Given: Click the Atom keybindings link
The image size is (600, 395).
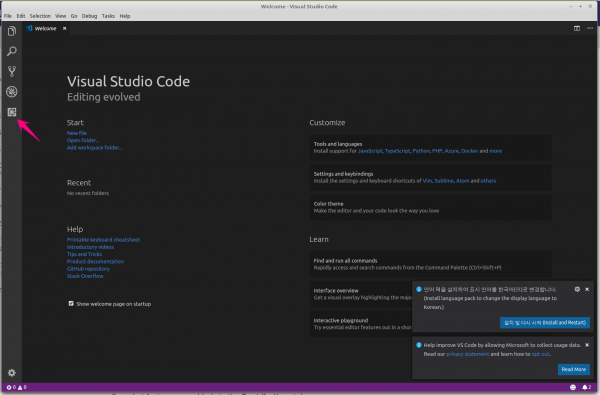Looking at the screenshot, I should 463,181.
